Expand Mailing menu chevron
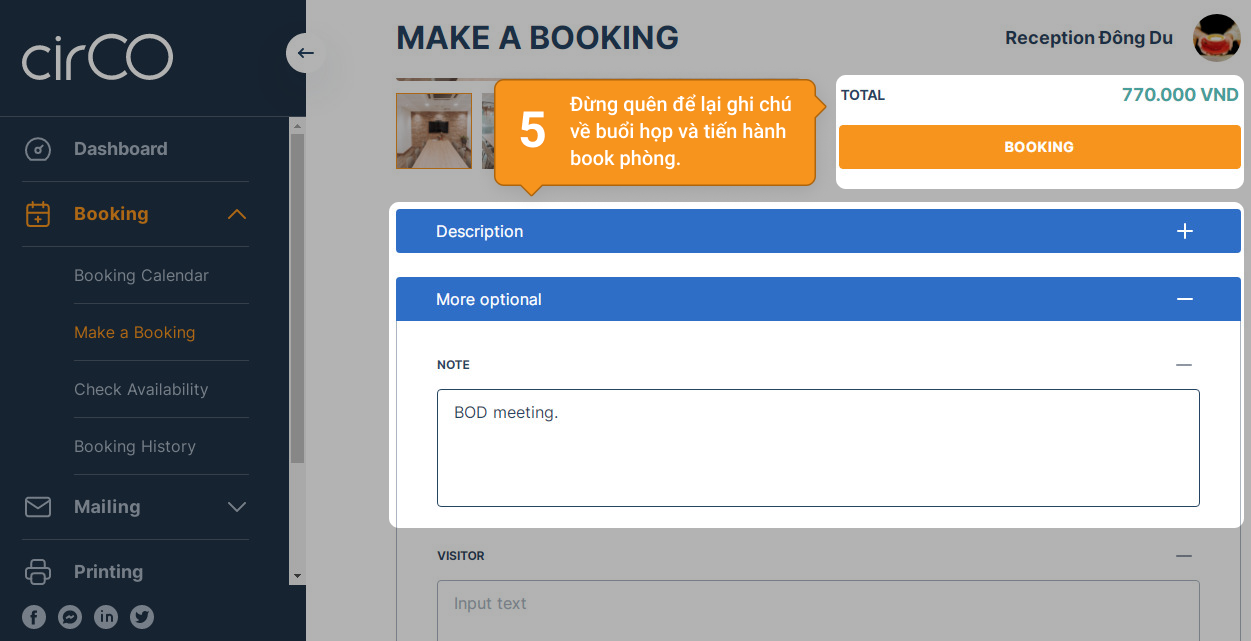The width and height of the screenshot is (1251, 641). 237,507
